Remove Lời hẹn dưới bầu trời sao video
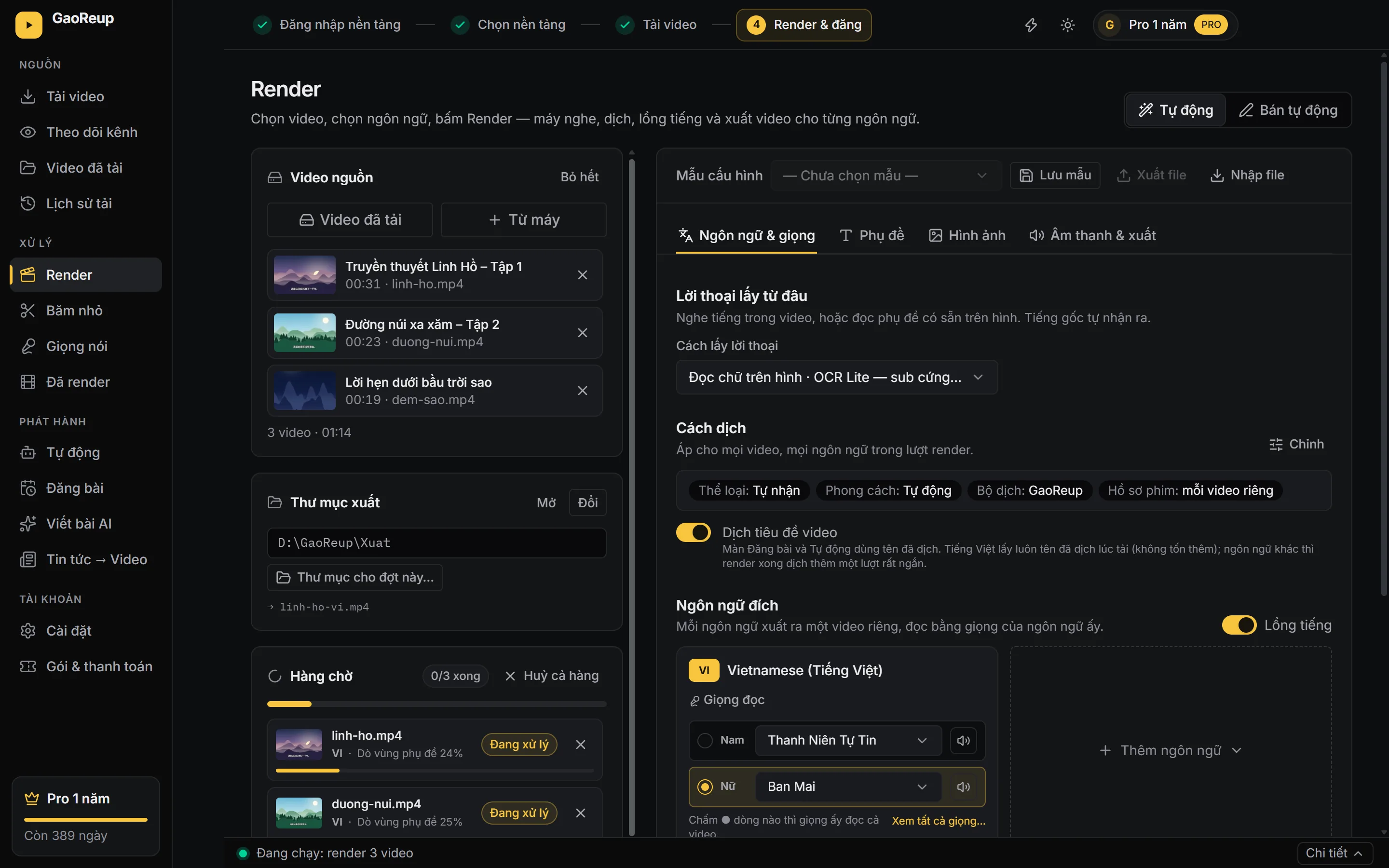Viewport: 1389px width, 868px height. coord(582,391)
